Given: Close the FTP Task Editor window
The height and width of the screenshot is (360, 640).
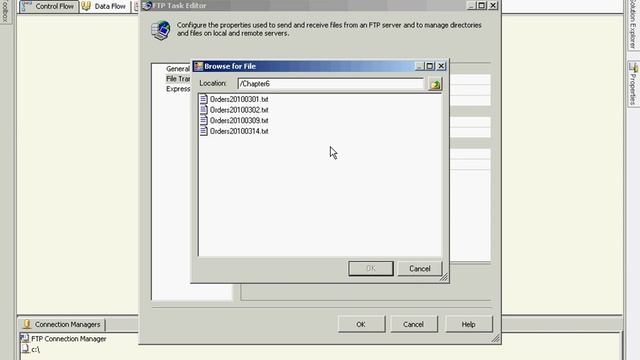Looking at the screenshot, I should tap(493, 5).
